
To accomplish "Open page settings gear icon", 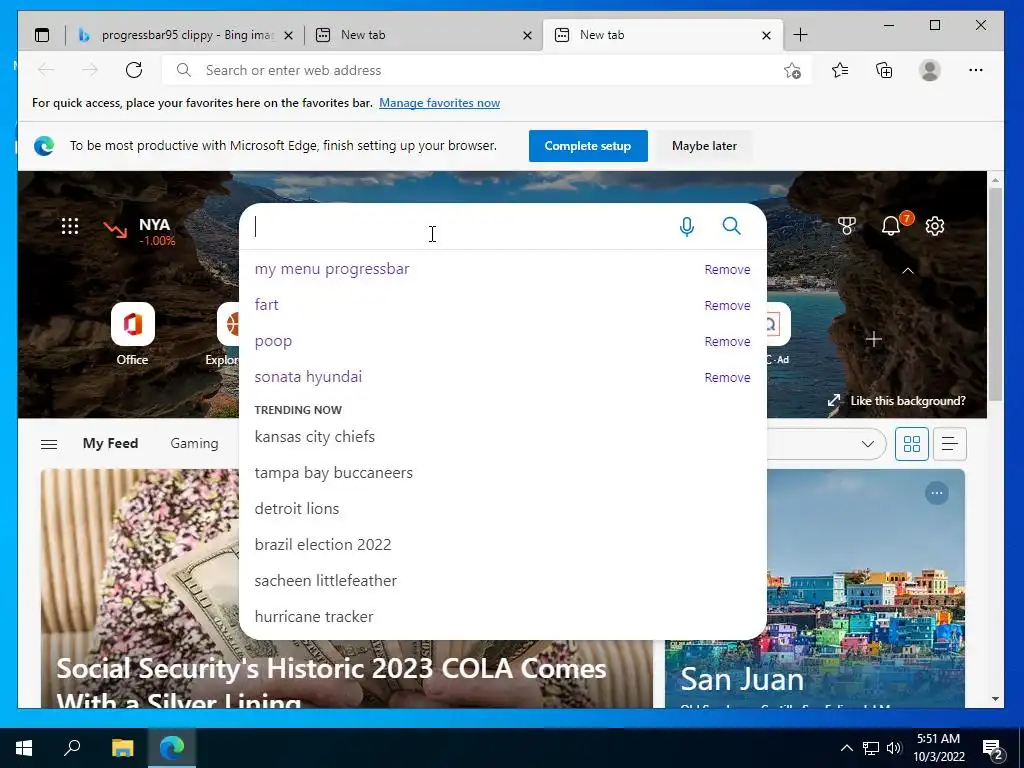I will pyautogui.click(x=935, y=226).
